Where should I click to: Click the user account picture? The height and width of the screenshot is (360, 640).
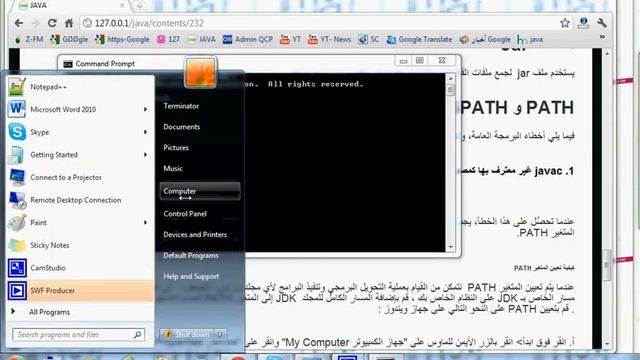200,72
